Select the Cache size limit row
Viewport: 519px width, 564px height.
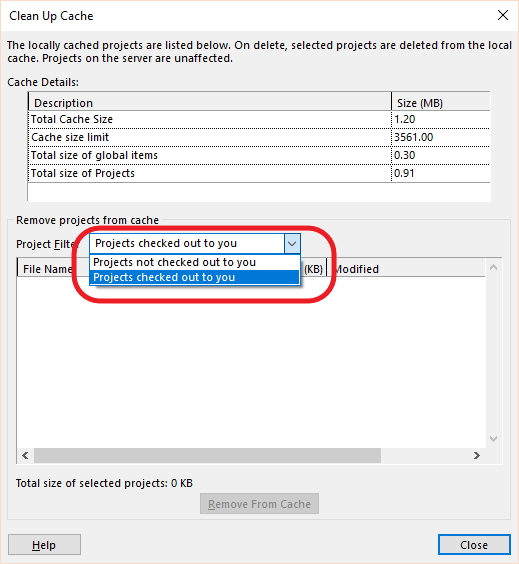[x=259, y=137]
